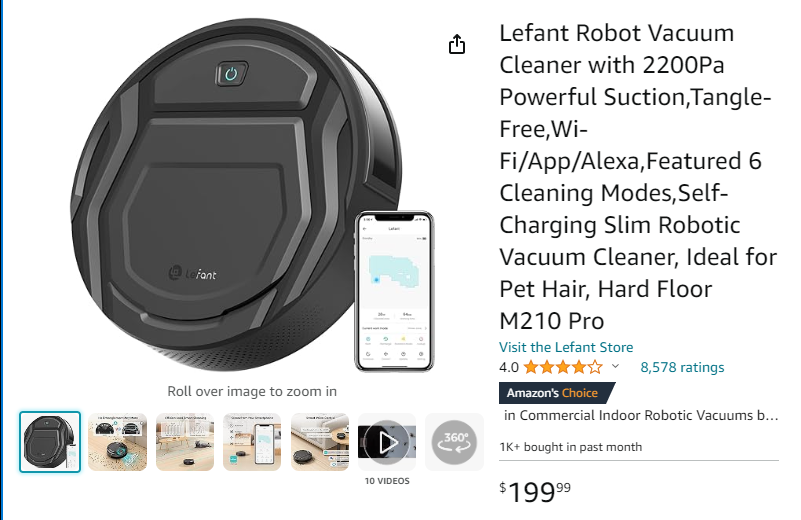Open the 360° view icon
The height and width of the screenshot is (520, 801).
point(454,442)
